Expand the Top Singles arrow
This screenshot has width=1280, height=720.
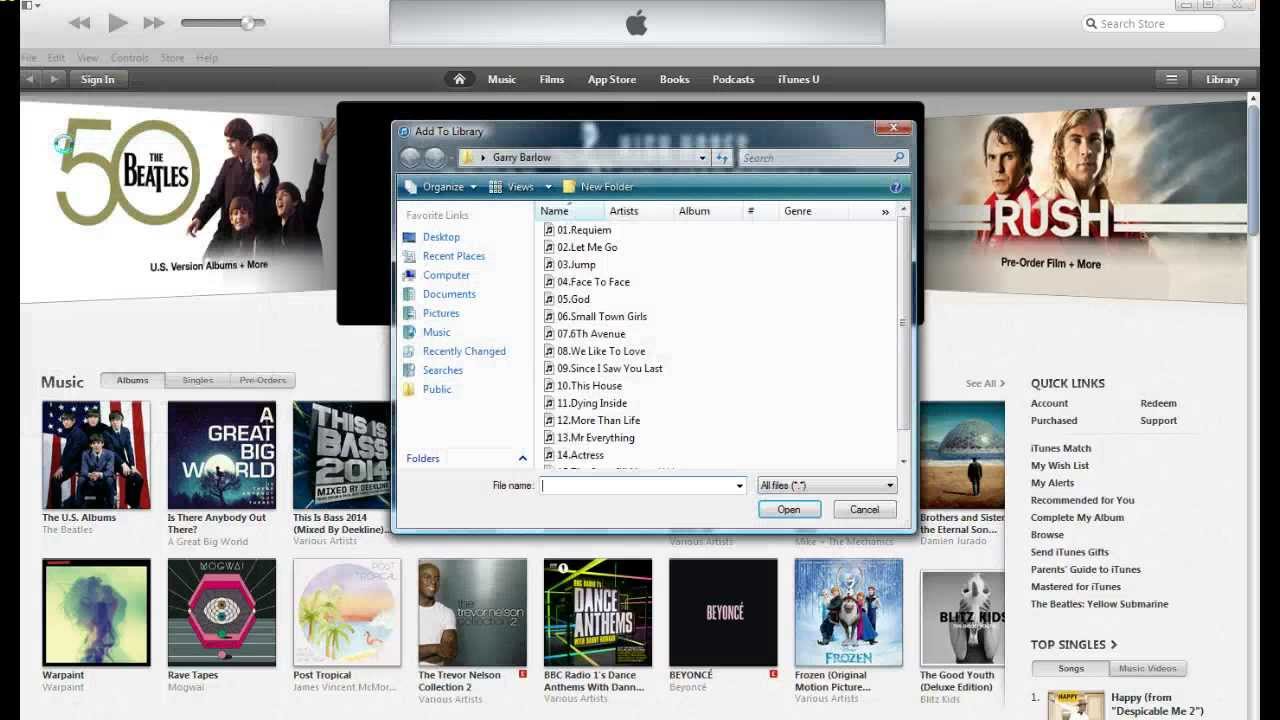click(x=1113, y=645)
